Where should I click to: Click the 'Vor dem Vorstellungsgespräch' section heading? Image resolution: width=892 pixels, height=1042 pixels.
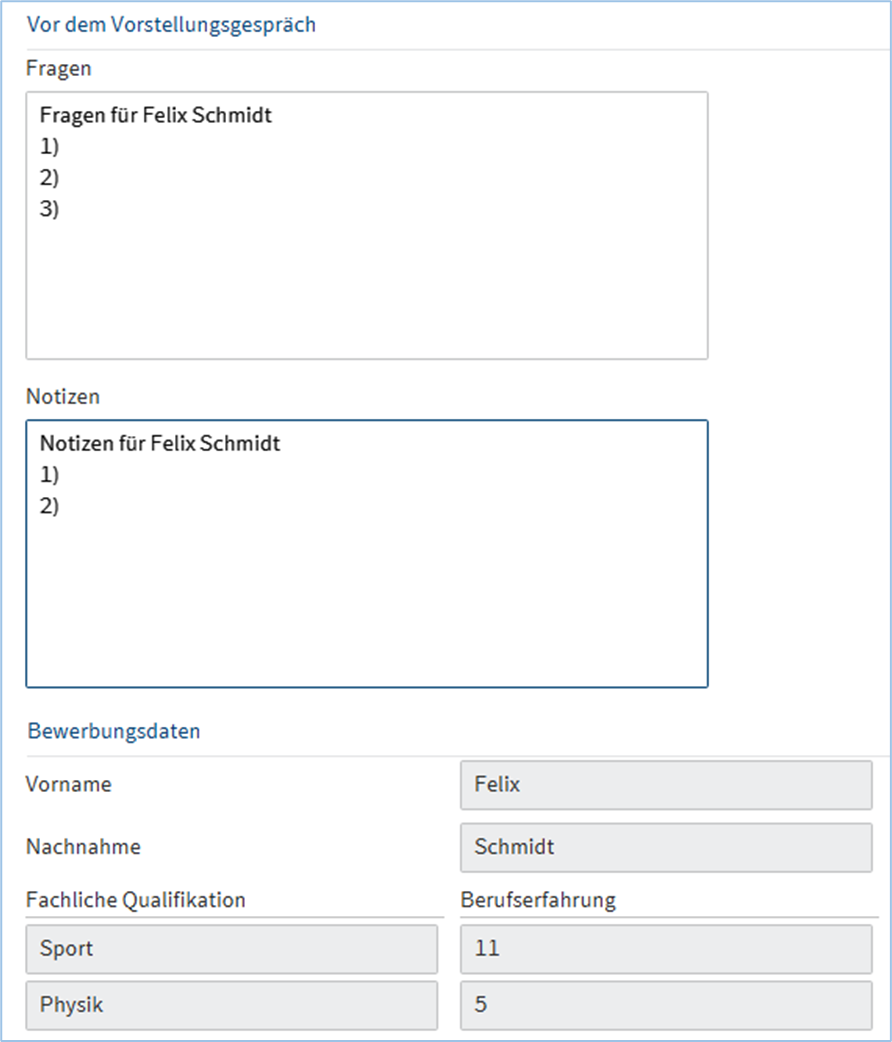[171, 25]
